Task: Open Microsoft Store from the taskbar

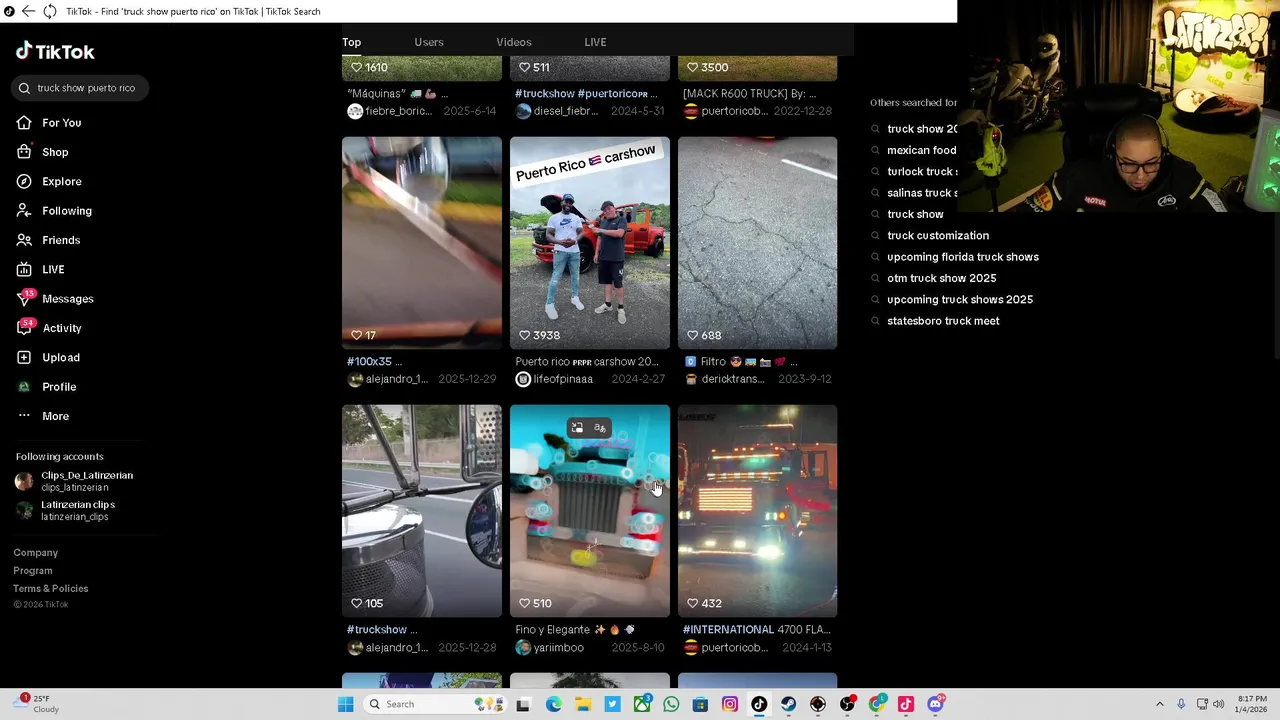Action: (x=700, y=704)
